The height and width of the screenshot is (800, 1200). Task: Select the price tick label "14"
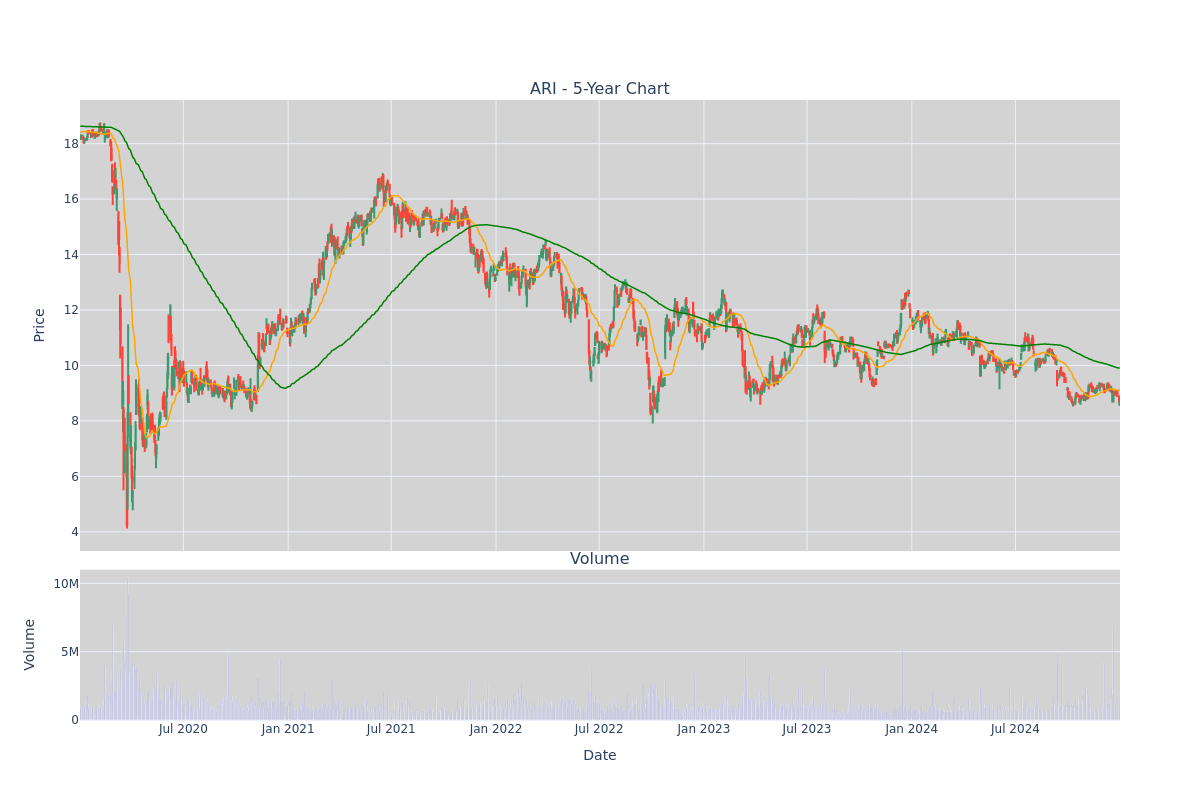tap(71, 254)
